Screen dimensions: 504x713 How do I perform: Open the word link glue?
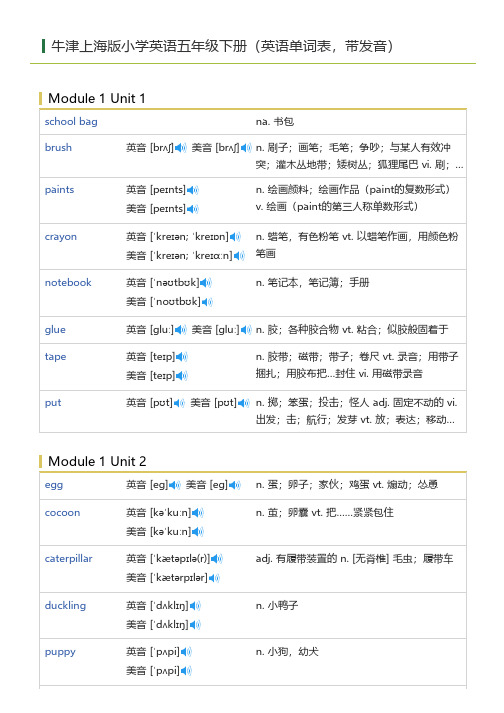[55, 330]
